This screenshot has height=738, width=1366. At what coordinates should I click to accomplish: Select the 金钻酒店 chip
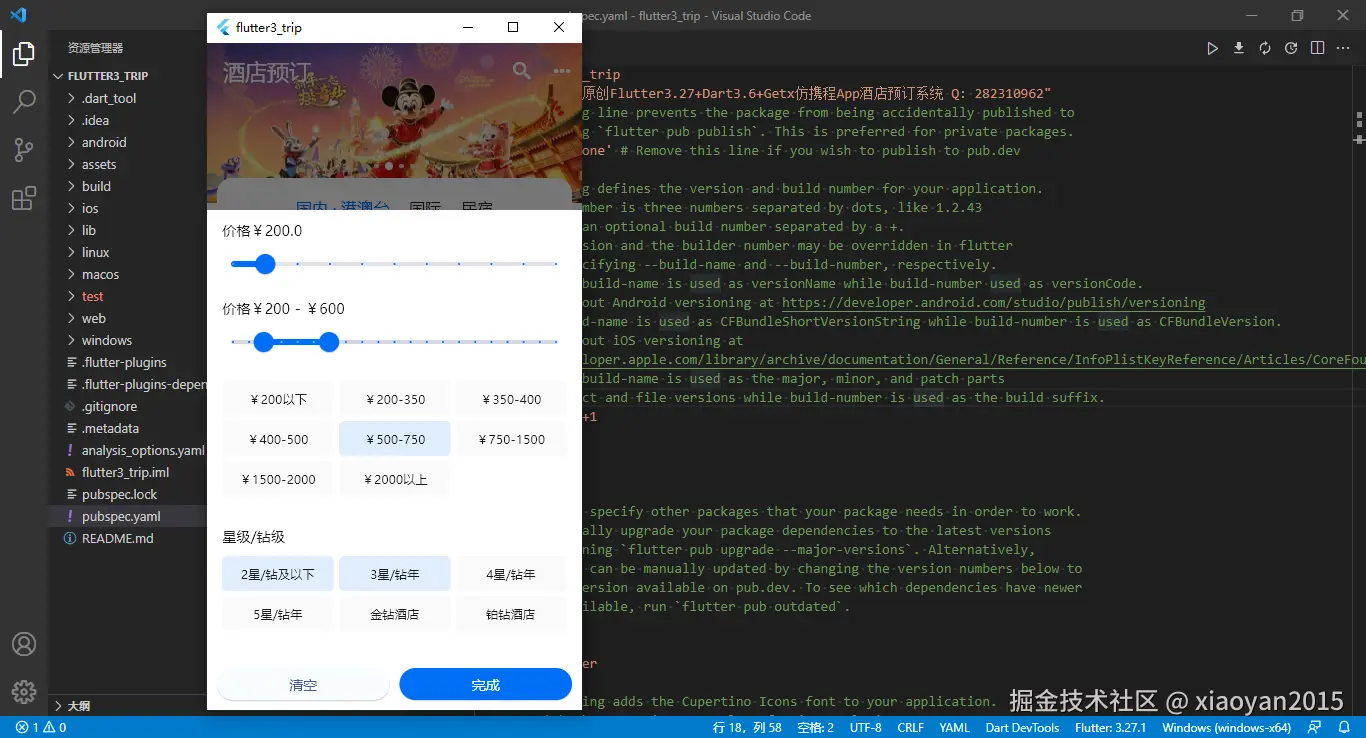[395, 614]
